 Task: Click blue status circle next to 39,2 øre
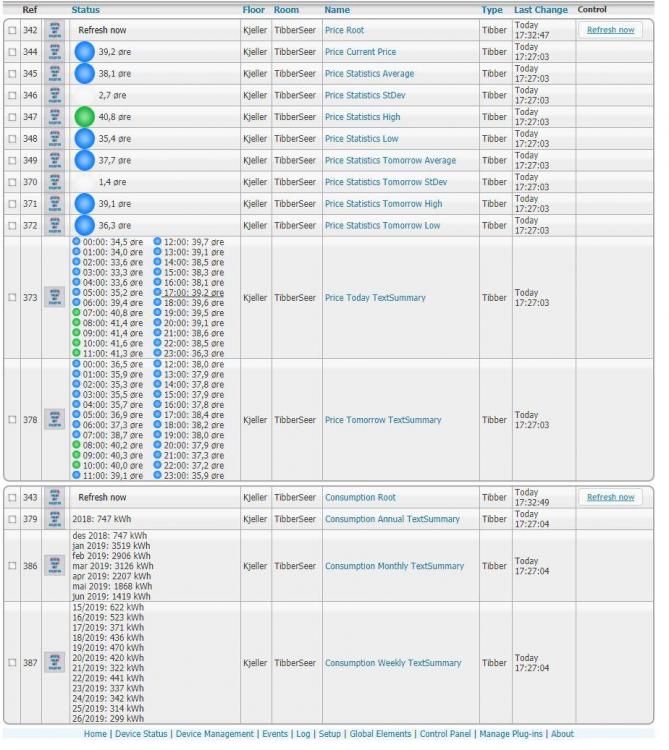click(x=85, y=52)
